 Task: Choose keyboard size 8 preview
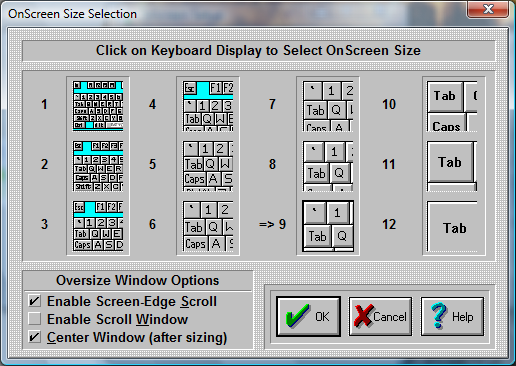pyautogui.click(x=328, y=166)
